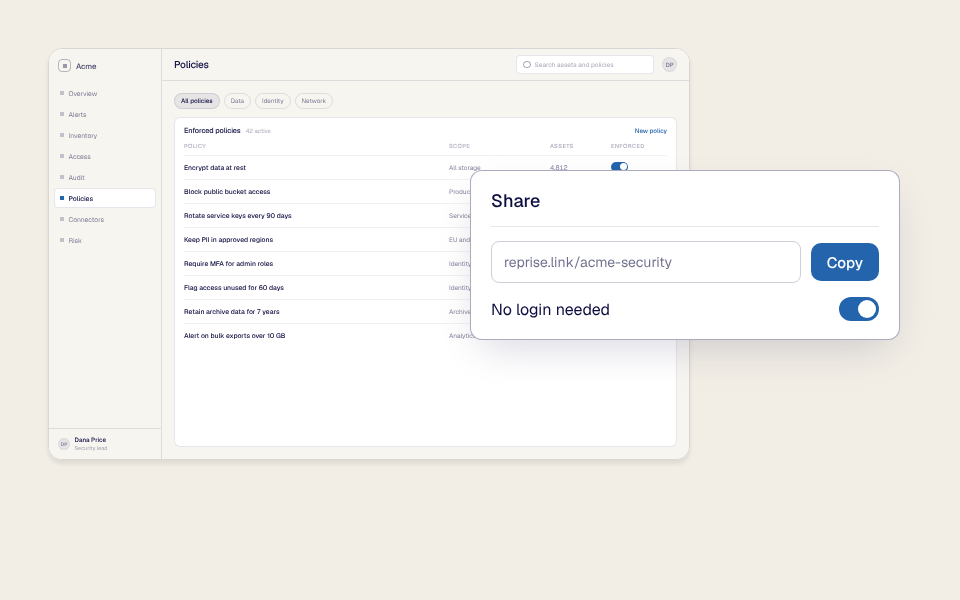Toggle No login needed switch
The image size is (960, 600).
pos(858,309)
